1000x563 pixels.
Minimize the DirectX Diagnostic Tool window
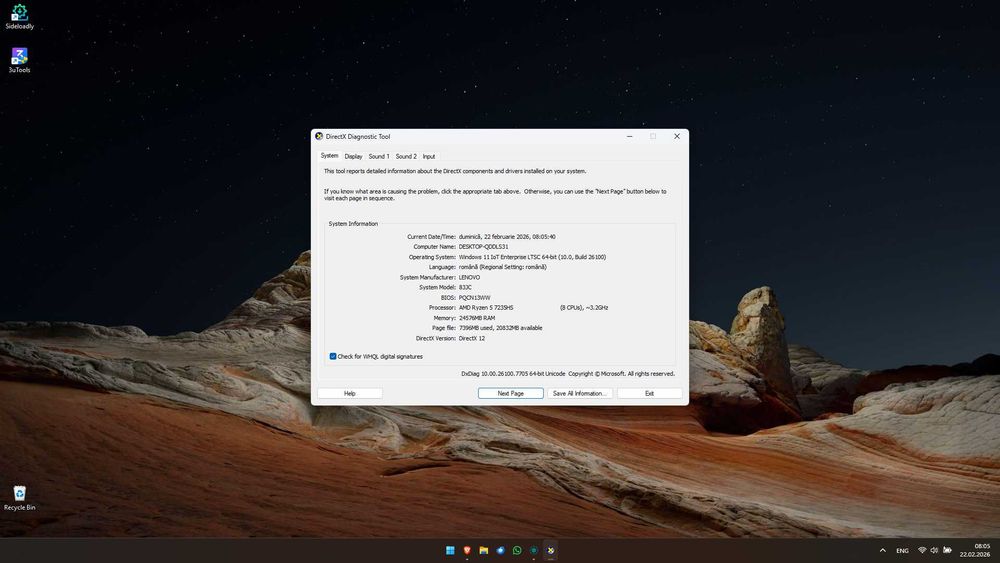629,136
